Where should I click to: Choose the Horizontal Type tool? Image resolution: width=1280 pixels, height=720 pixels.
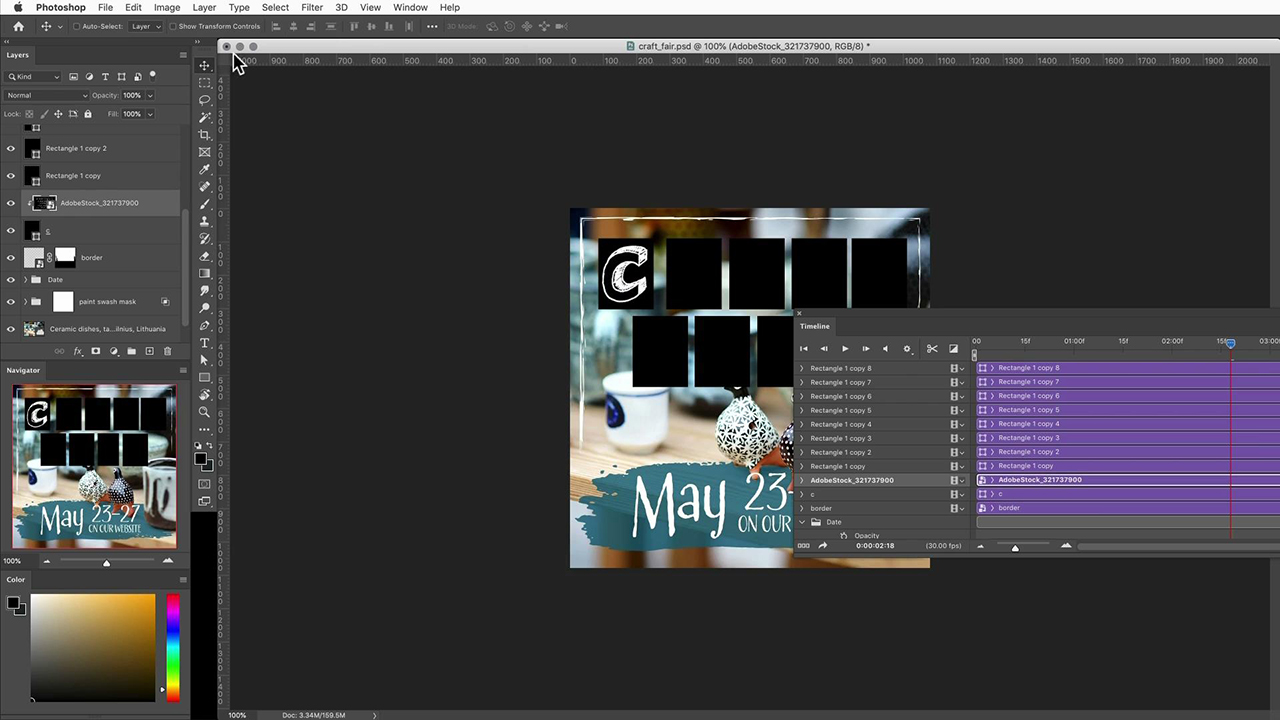[205, 343]
